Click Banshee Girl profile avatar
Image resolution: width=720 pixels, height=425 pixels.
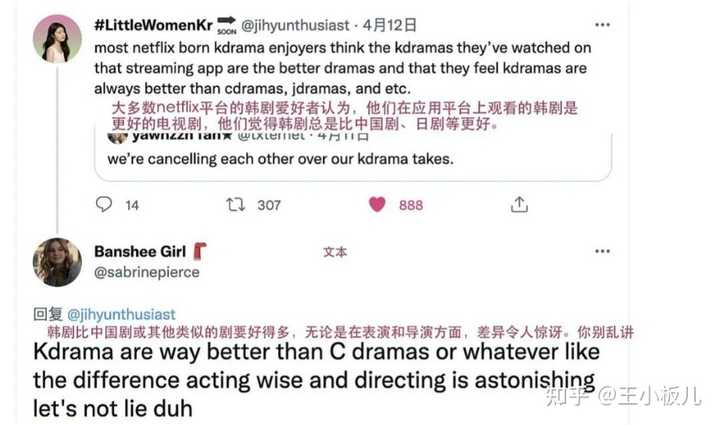(x=57, y=262)
